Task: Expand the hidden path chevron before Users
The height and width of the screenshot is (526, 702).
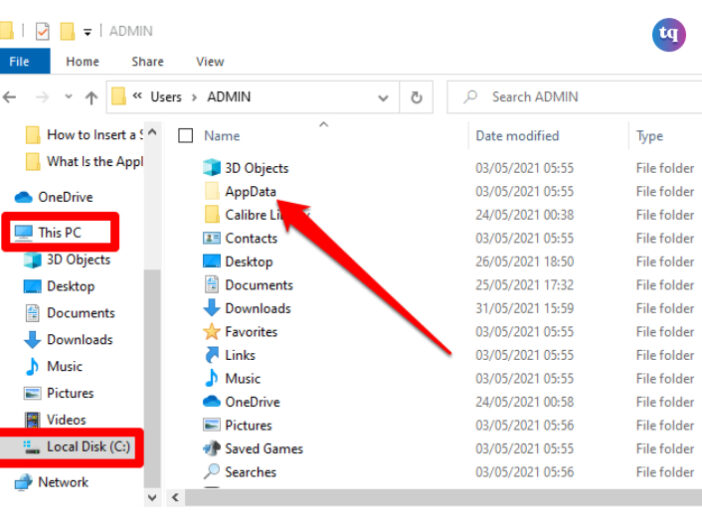Action: 137,96
